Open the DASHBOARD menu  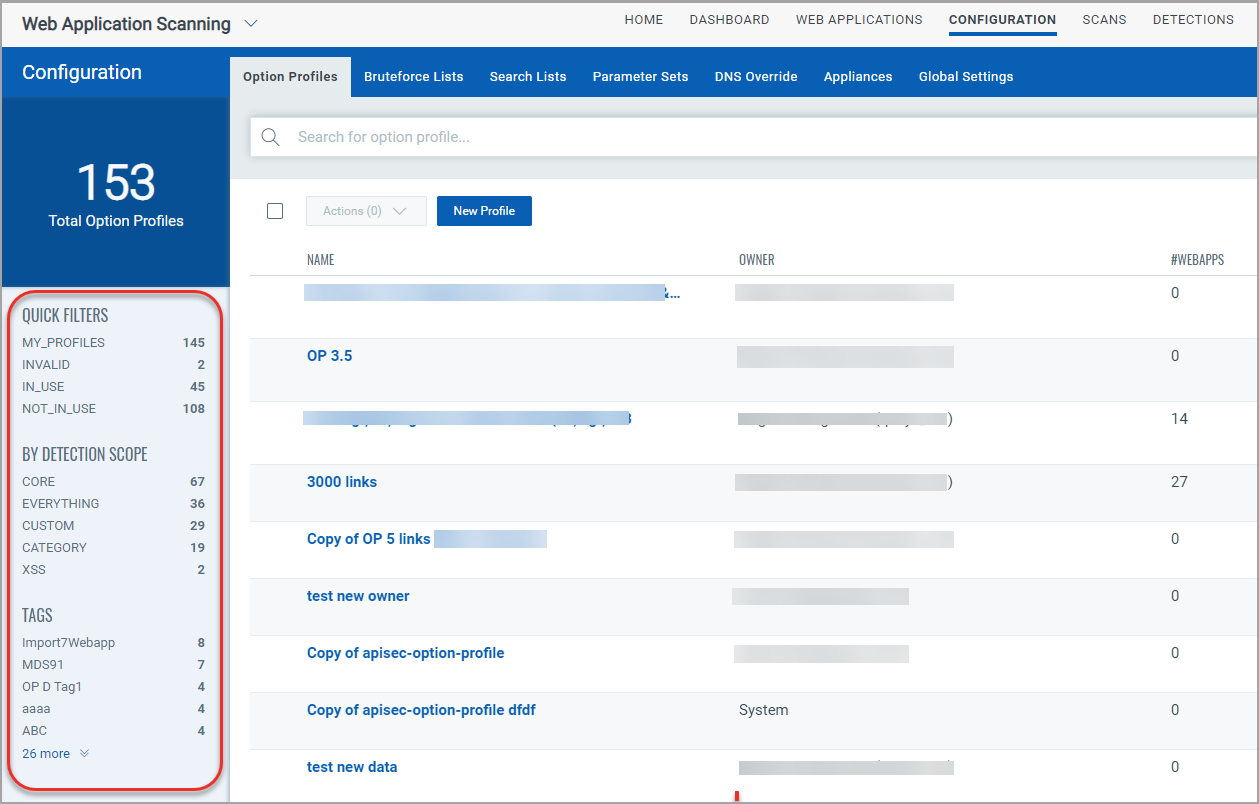click(730, 20)
